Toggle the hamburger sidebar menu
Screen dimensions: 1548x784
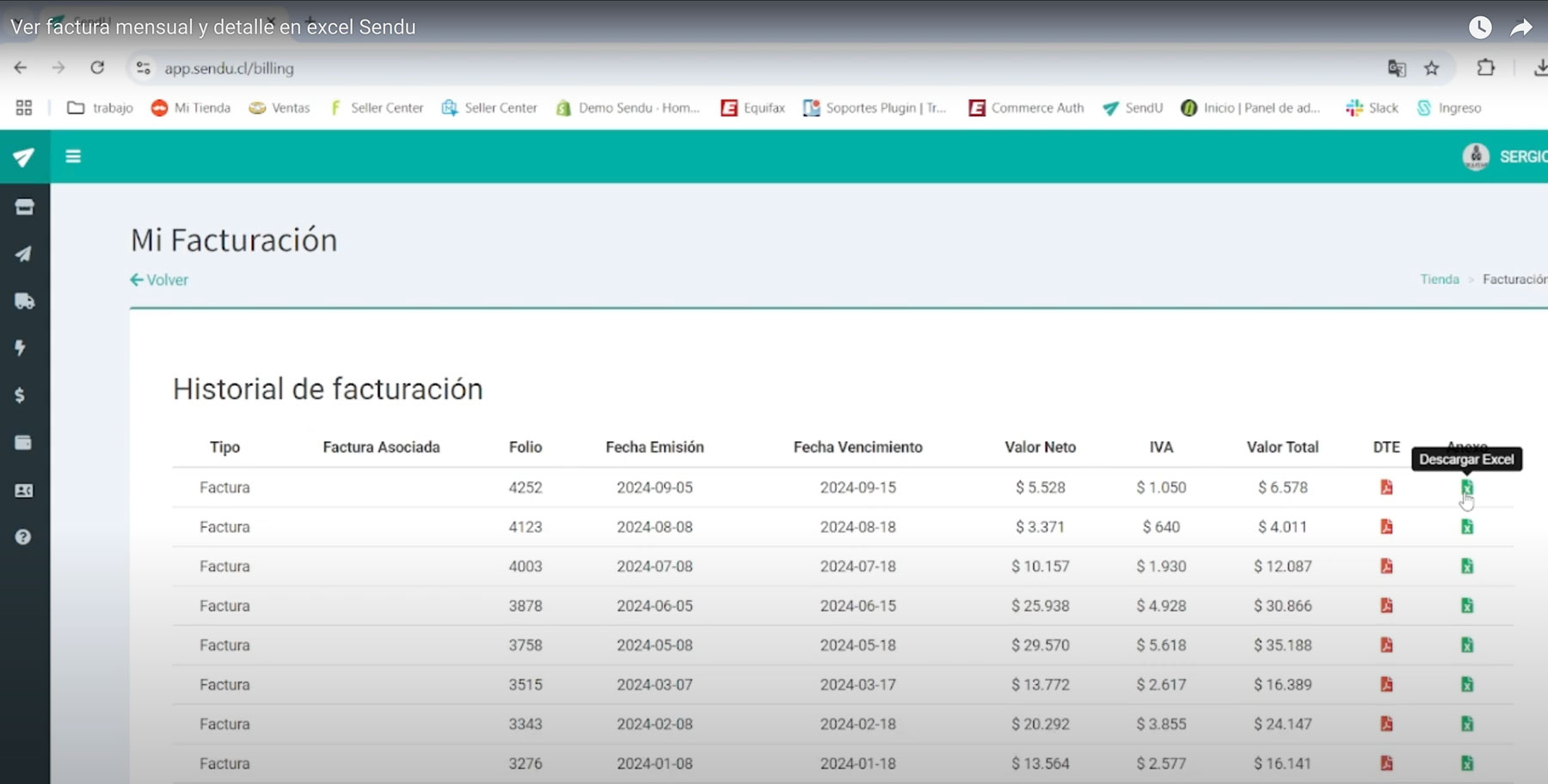click(x=73, y=156)
